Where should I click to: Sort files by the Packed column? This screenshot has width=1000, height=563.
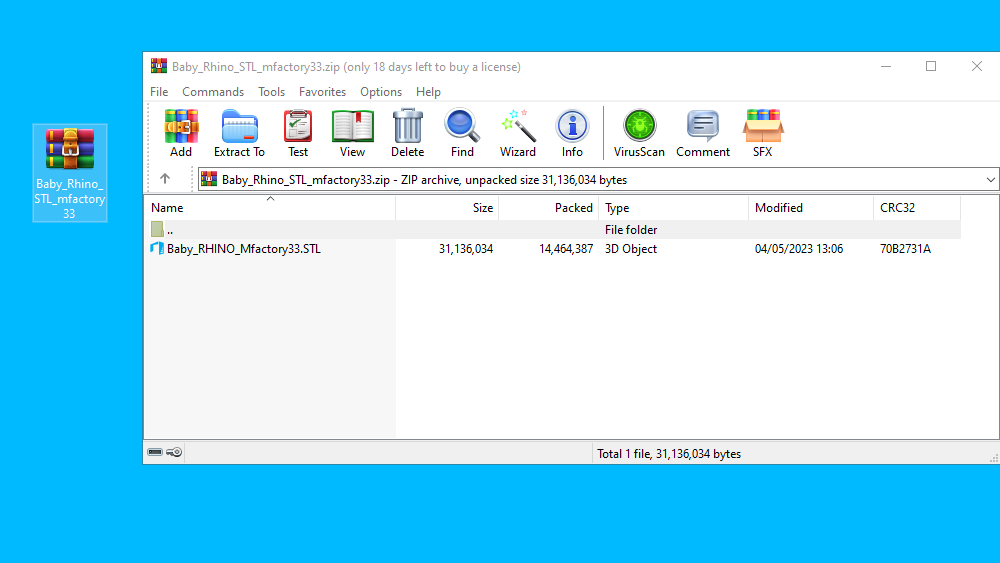(x=548, y=208)
